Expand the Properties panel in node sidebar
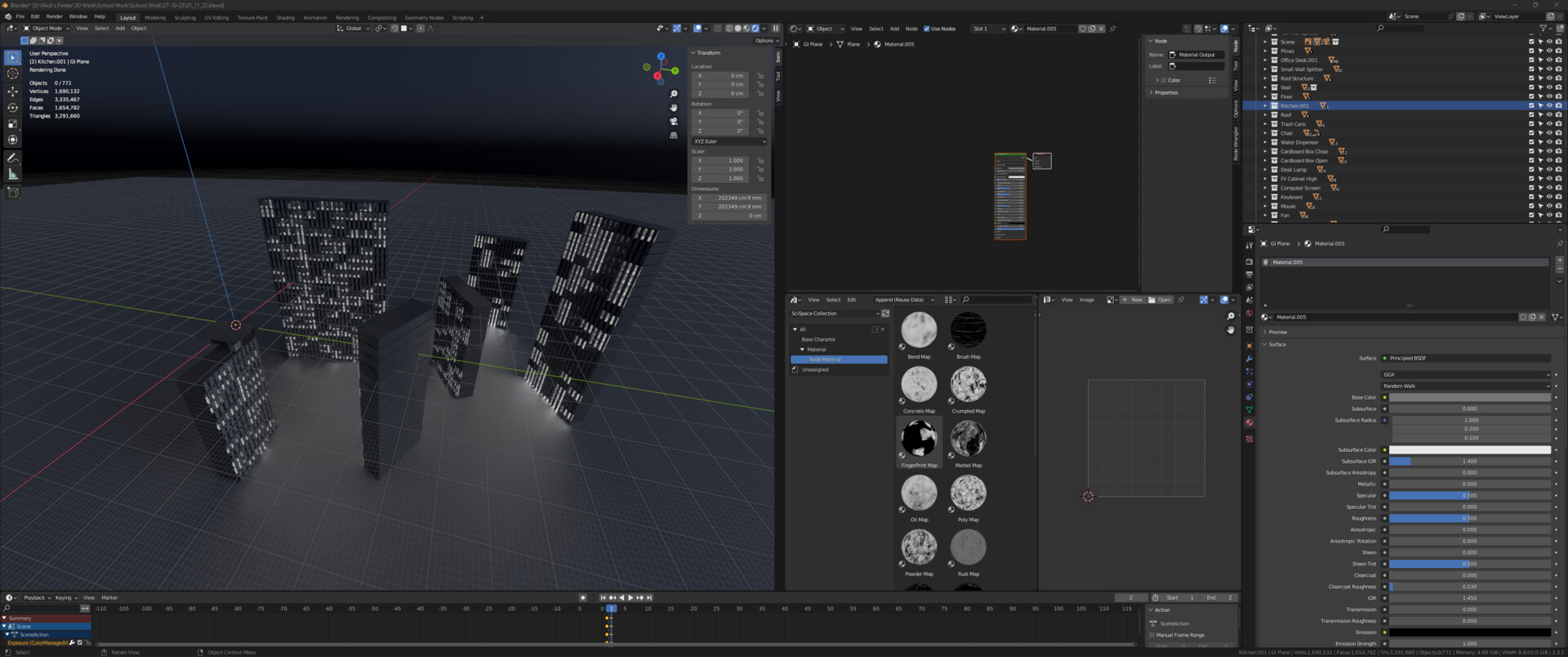This screenshot has height=657, width=1568. click(x=1165, y=92)
